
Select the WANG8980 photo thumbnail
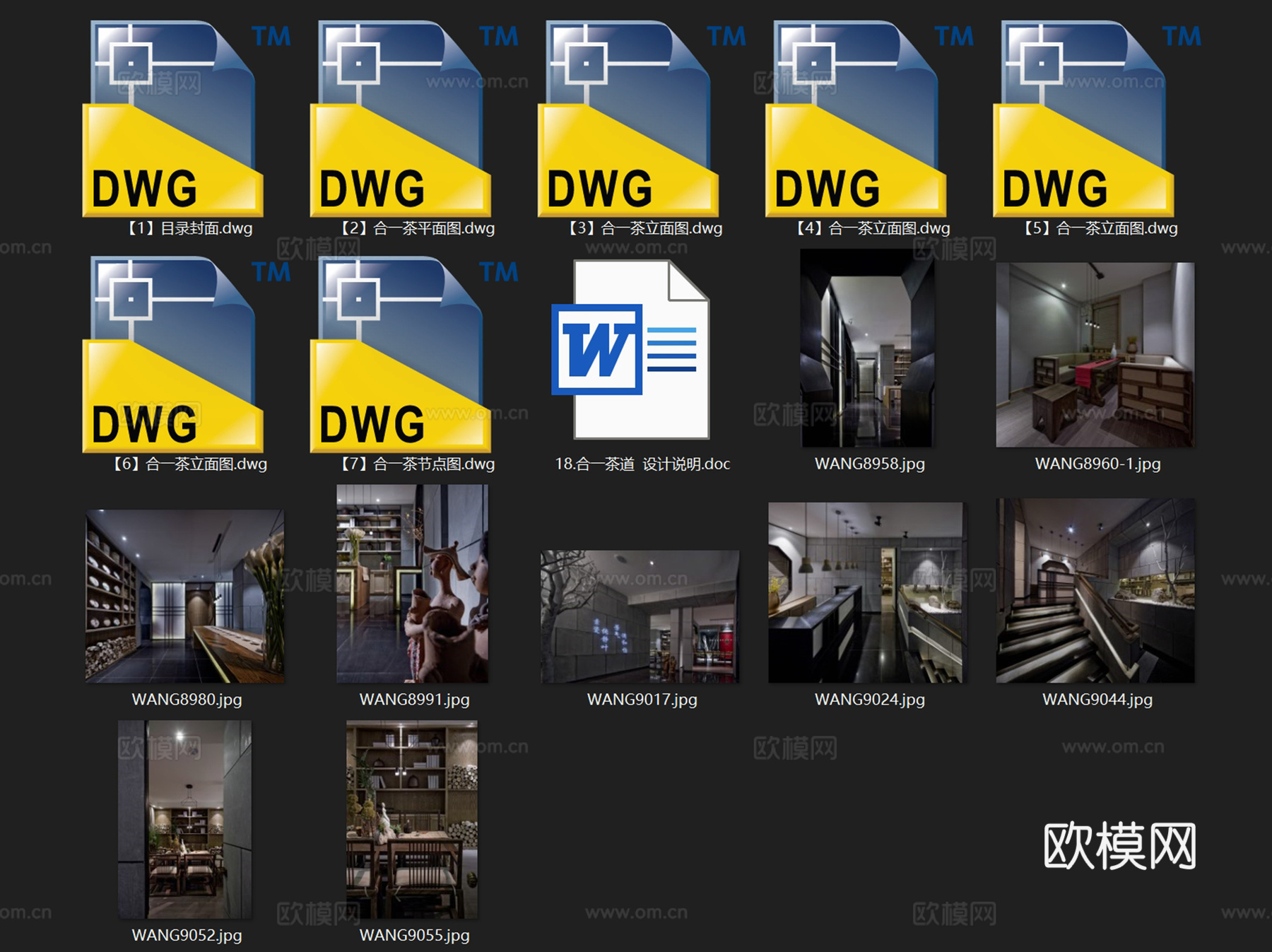tap(185, 597)
